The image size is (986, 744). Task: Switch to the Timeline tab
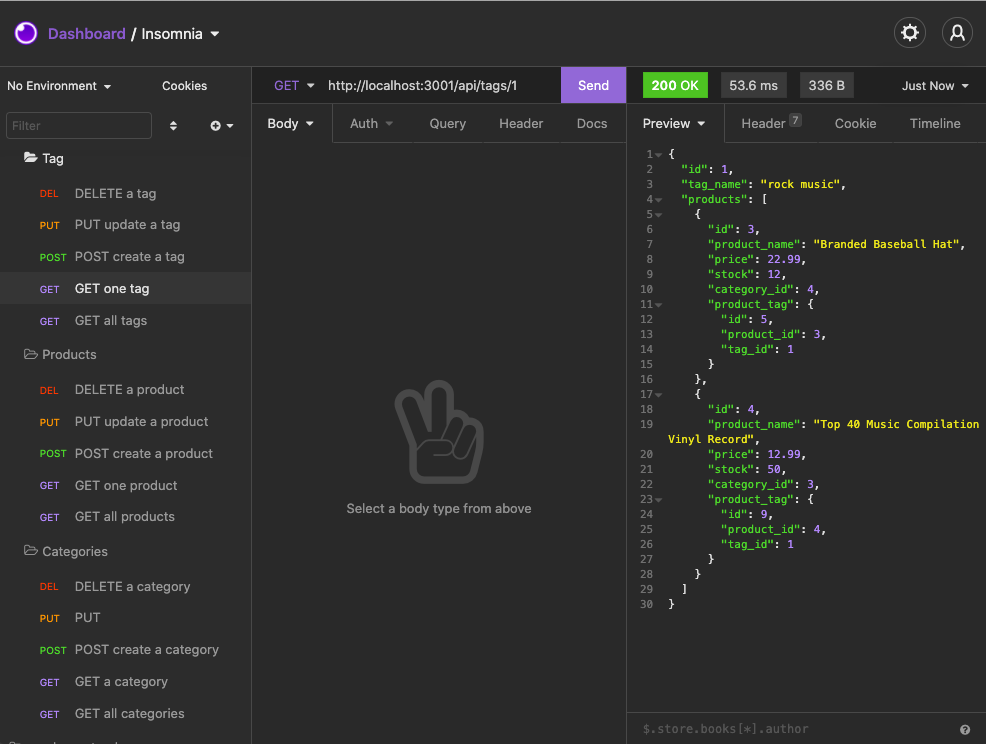coord(934,123)
